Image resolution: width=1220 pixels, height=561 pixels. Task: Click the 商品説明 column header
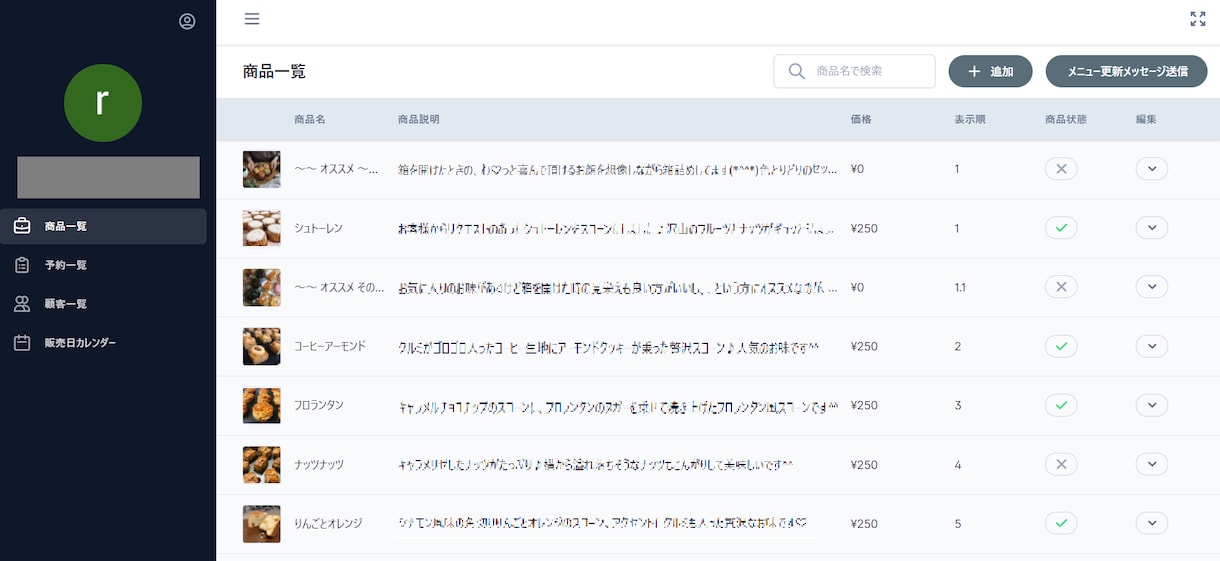tap(419, 119)
